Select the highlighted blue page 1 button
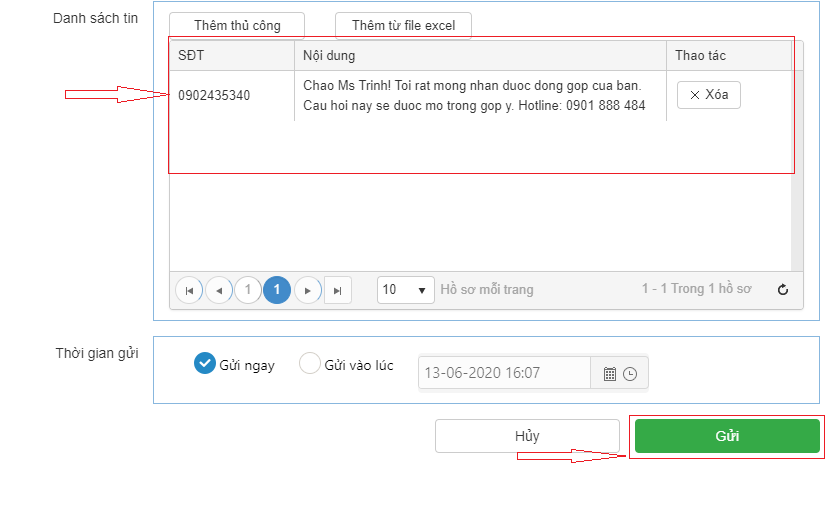 pos(277,290)
